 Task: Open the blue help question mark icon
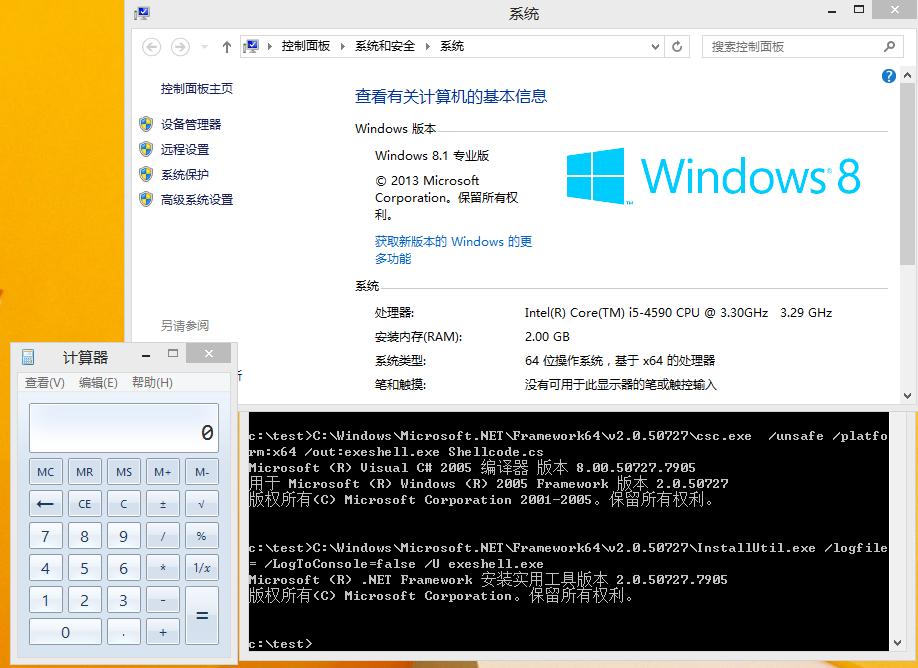pyautogui.click(x=888, y=76)
